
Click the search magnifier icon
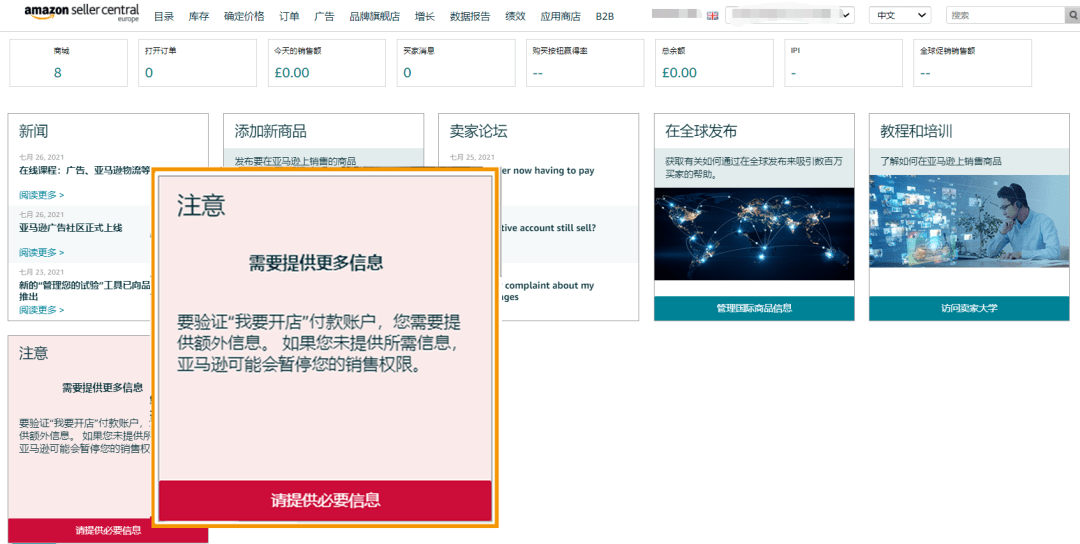[x=1072, y=16]
